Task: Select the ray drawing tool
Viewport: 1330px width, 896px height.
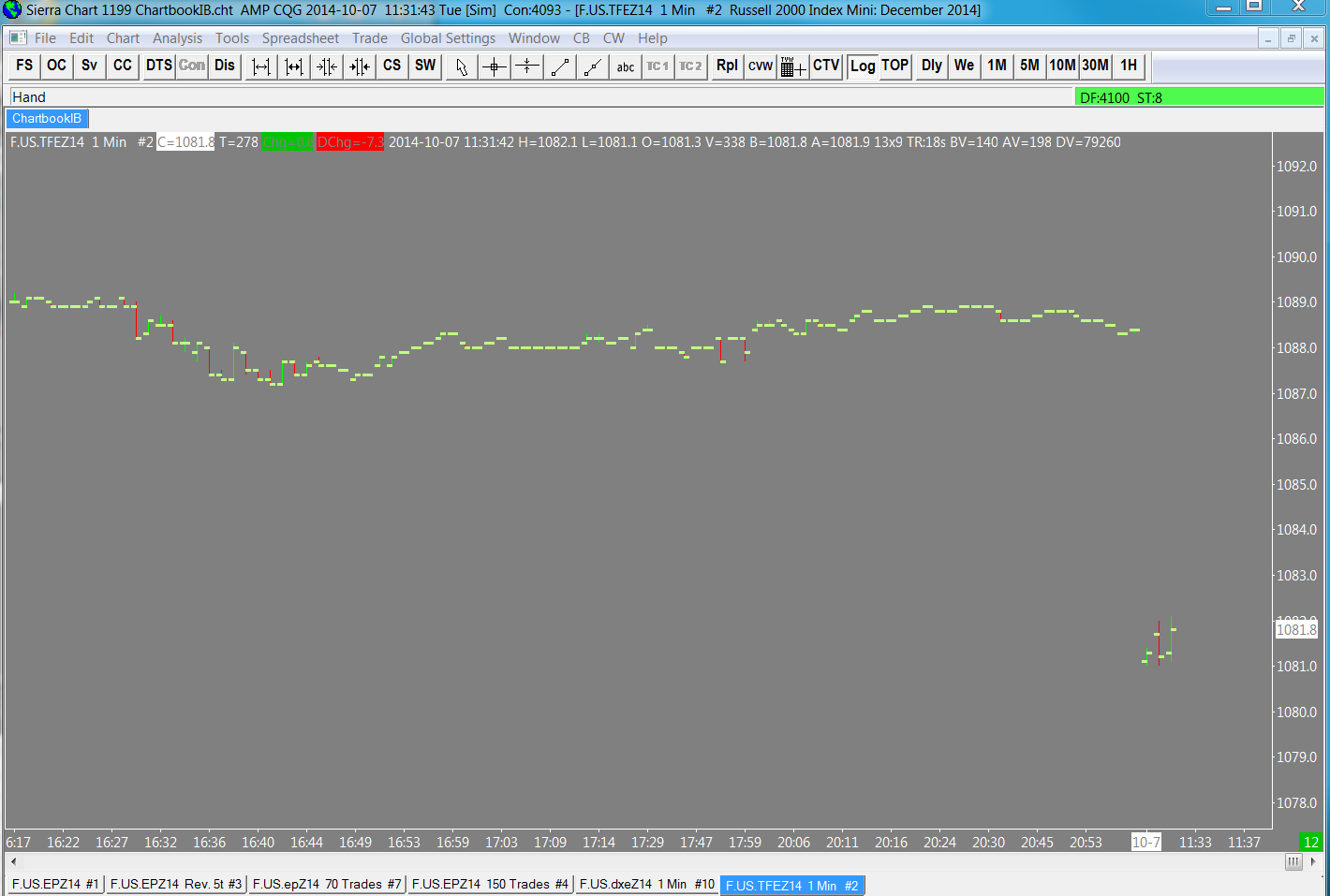Action: pos(593,66)
